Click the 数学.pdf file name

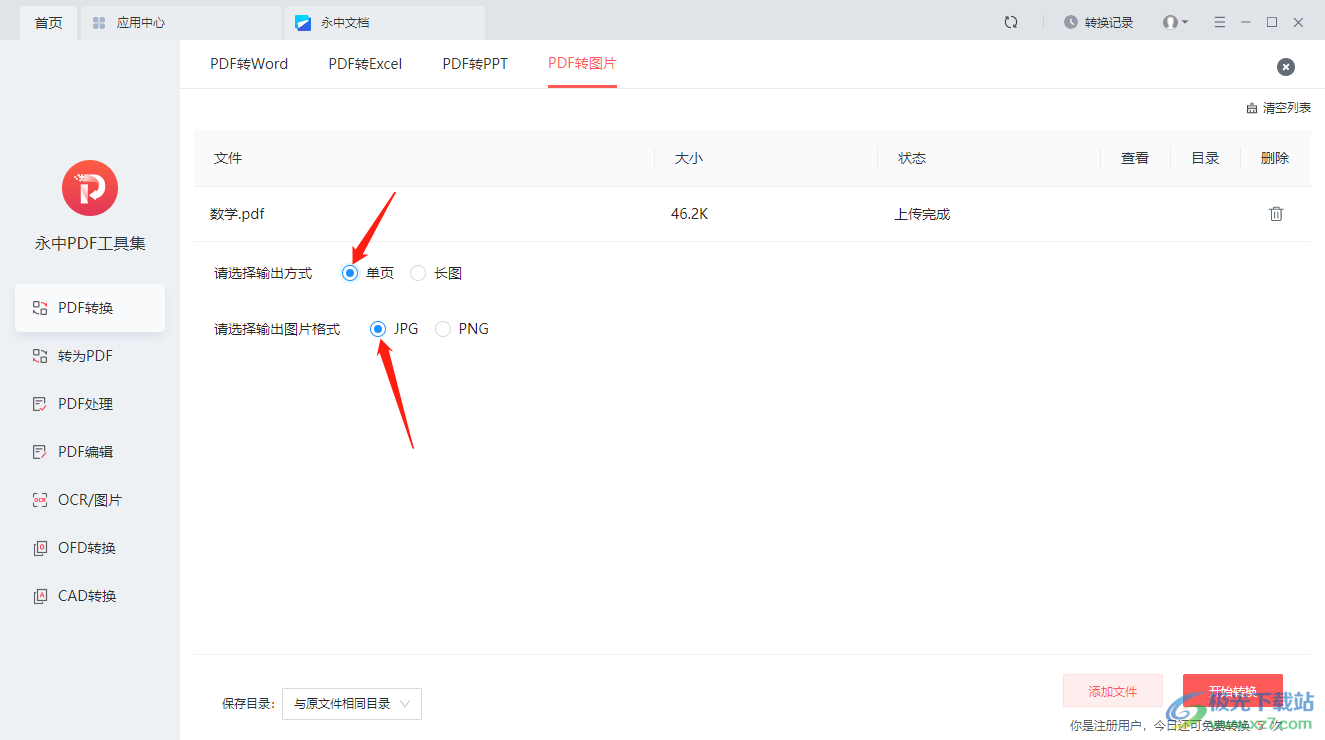tap(237, 214)
